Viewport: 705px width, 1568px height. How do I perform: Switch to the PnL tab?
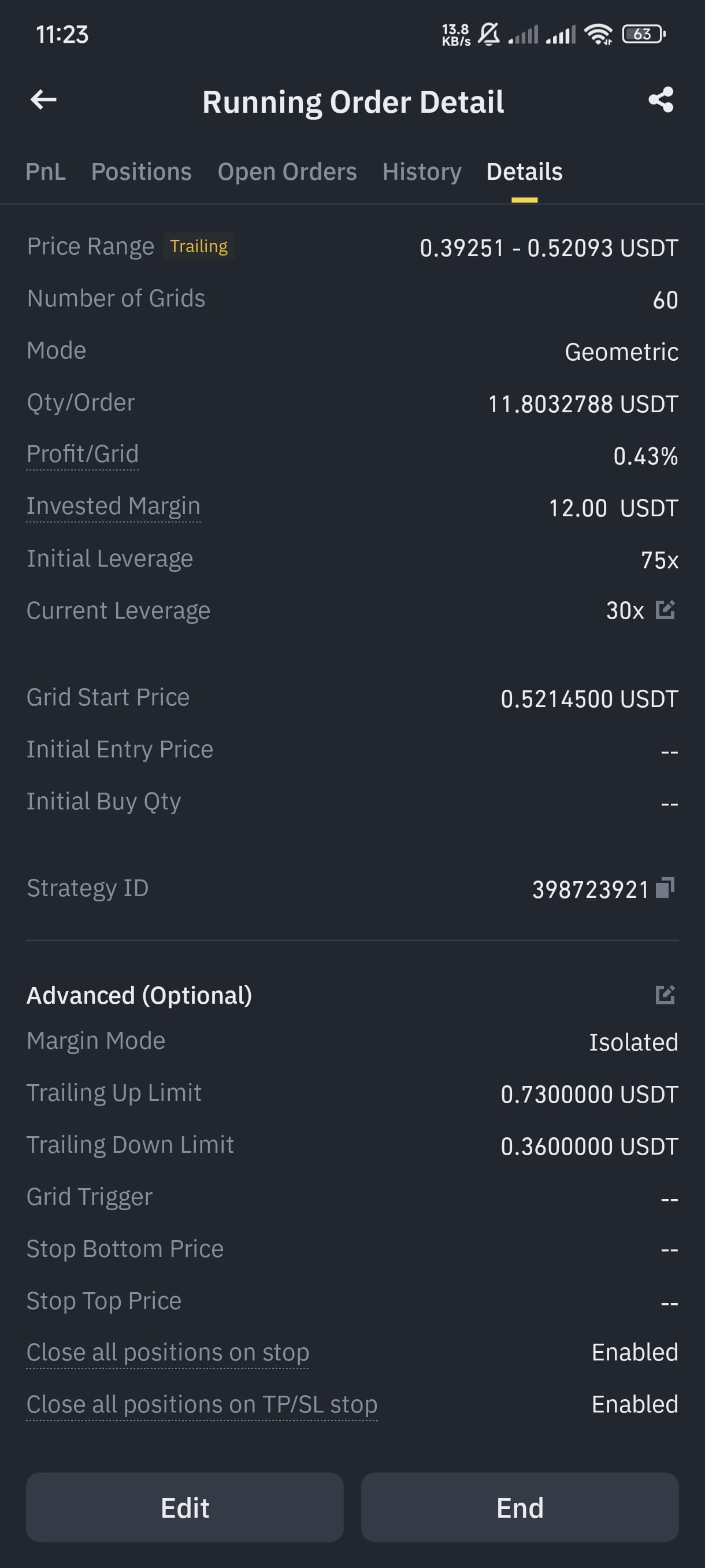pyautogui.click(x=46, y=172)
